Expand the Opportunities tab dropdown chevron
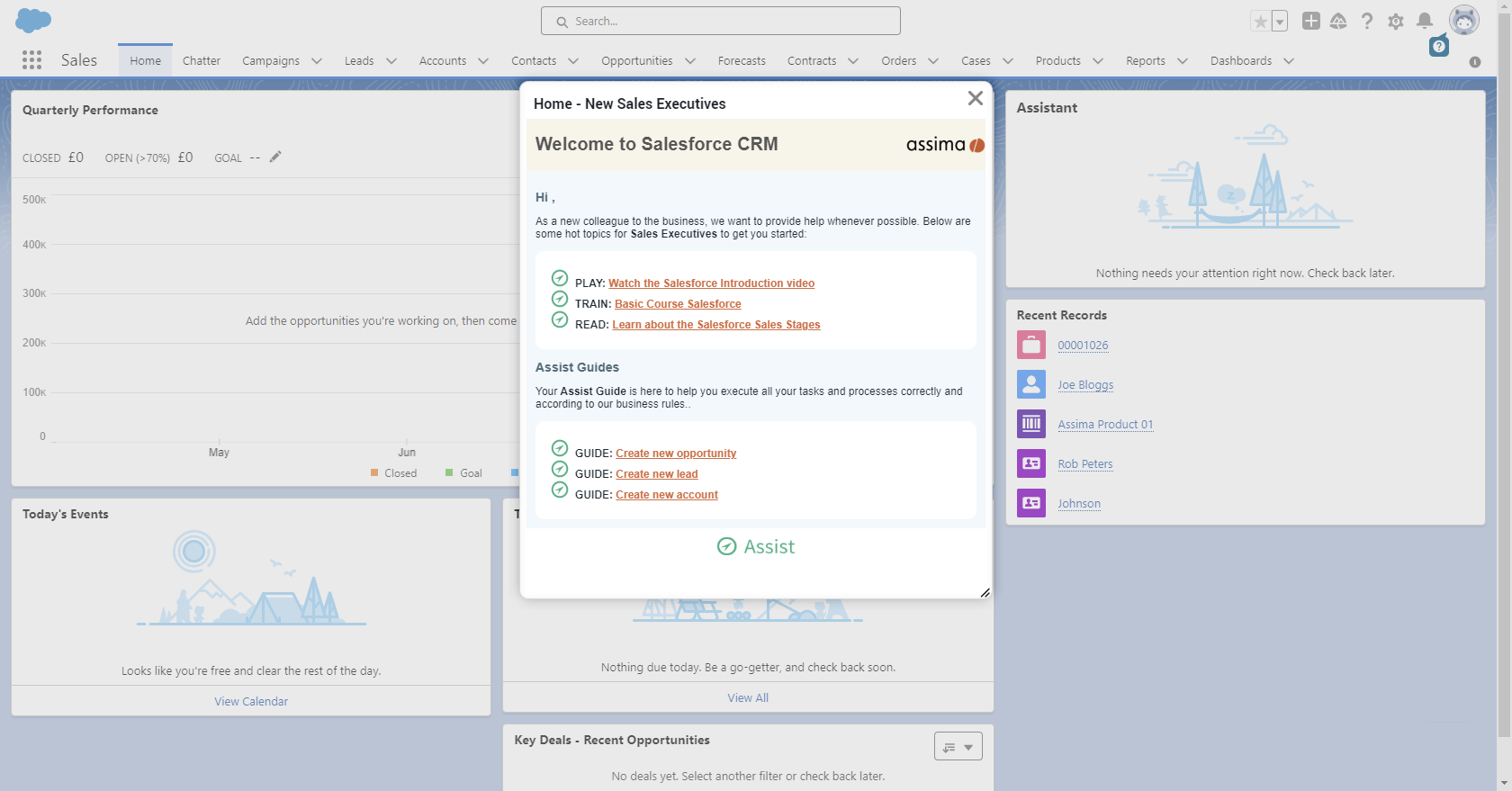The width and height of the screenshot is (1512, 791). click(690, 61)
